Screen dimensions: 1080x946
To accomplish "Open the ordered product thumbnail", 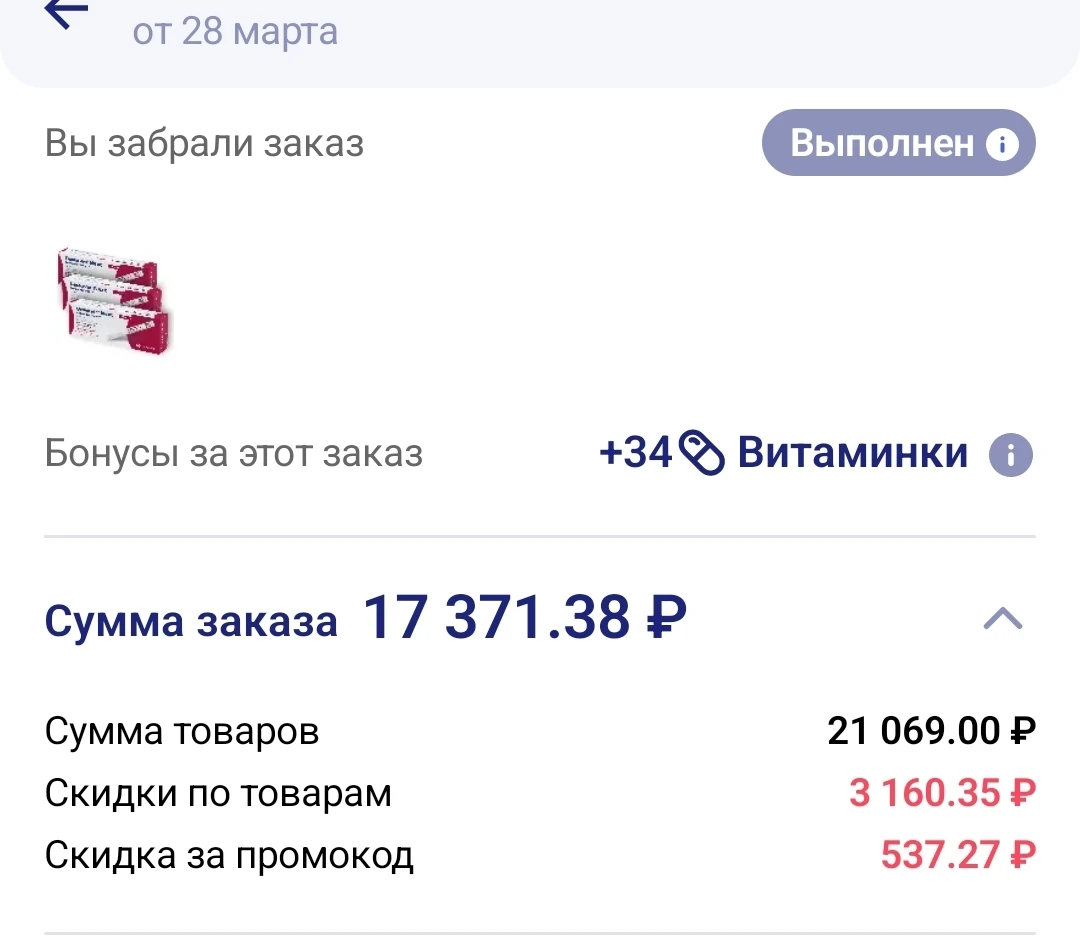I will click(x=112, y=298).
